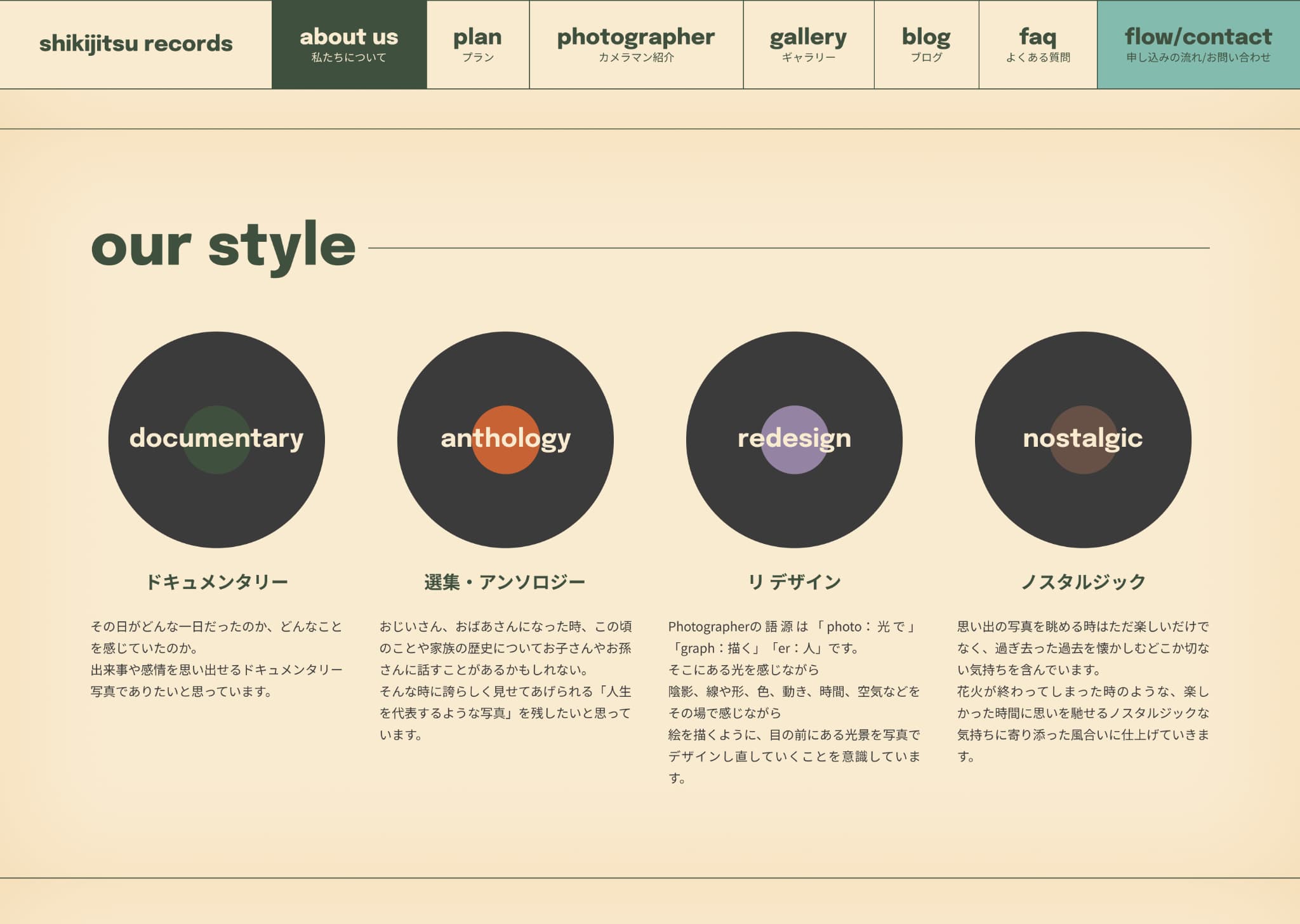Click the redesign vinyl record graphic

pos(794,439)
